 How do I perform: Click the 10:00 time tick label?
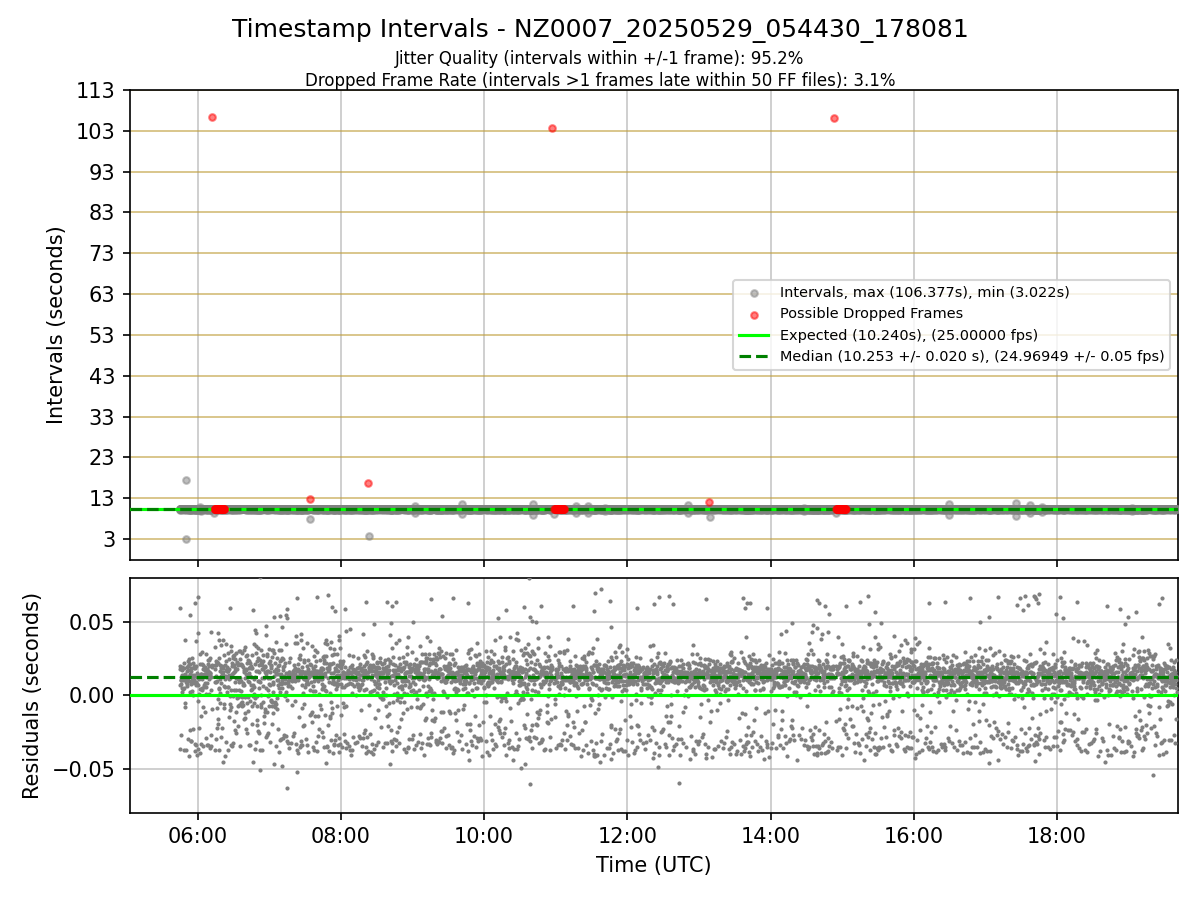click(484, 835)
